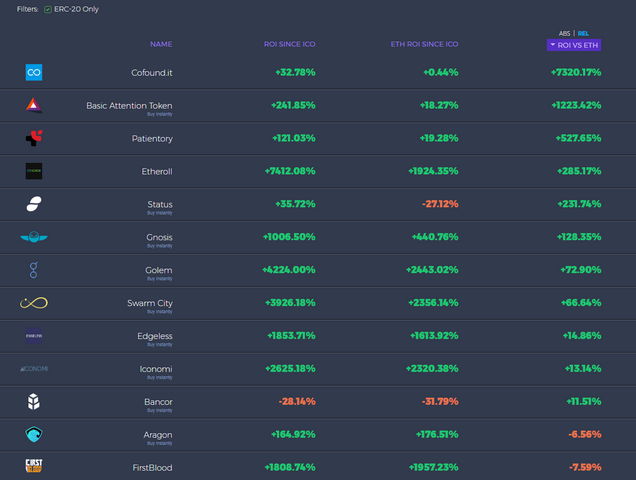Image resolution: width=636 pixels, height=480 pixels.
Task: Click the Bancor logo icon
Action: [x=34, y=401]
